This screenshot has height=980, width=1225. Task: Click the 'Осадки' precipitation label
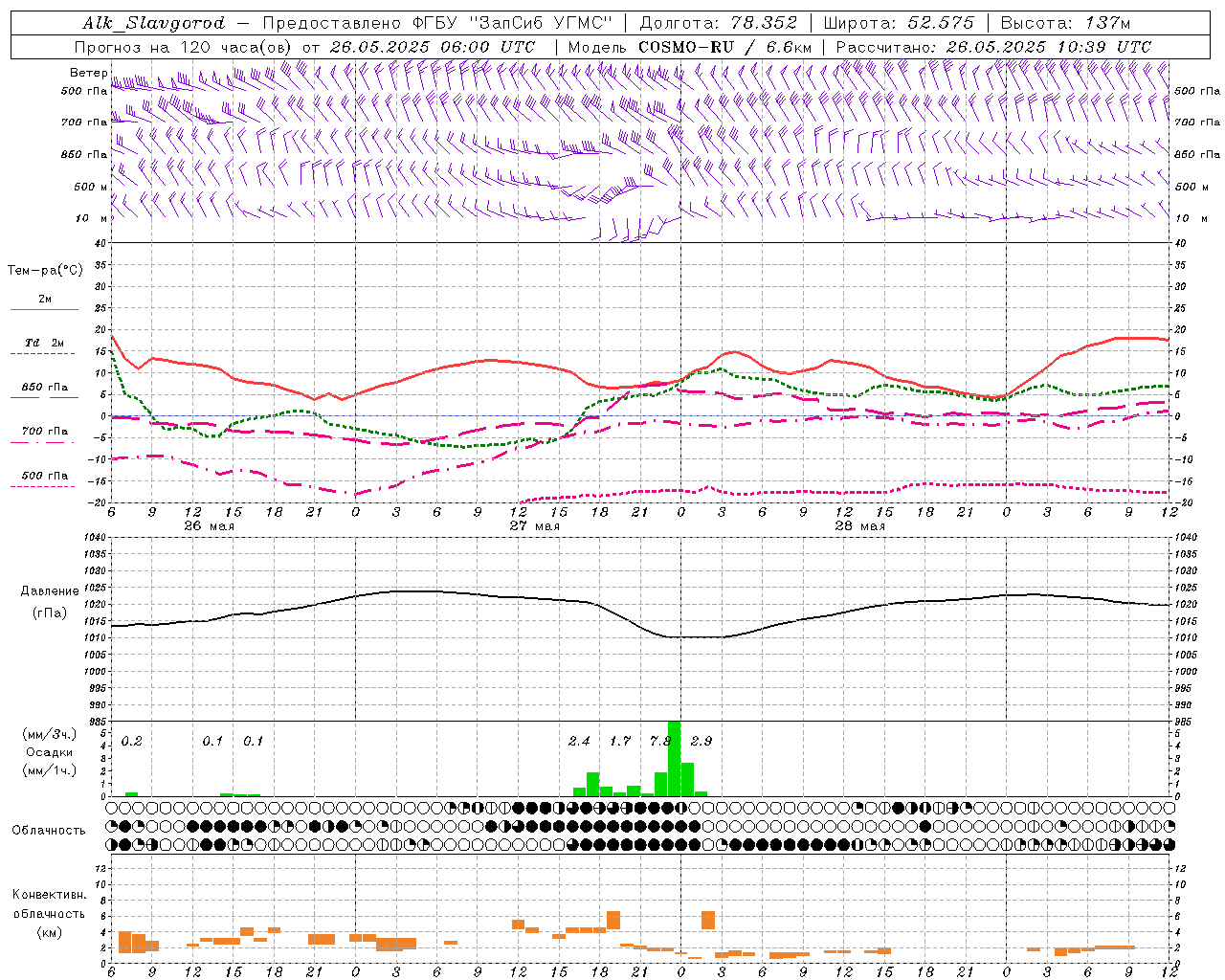(x=50, y=752)
